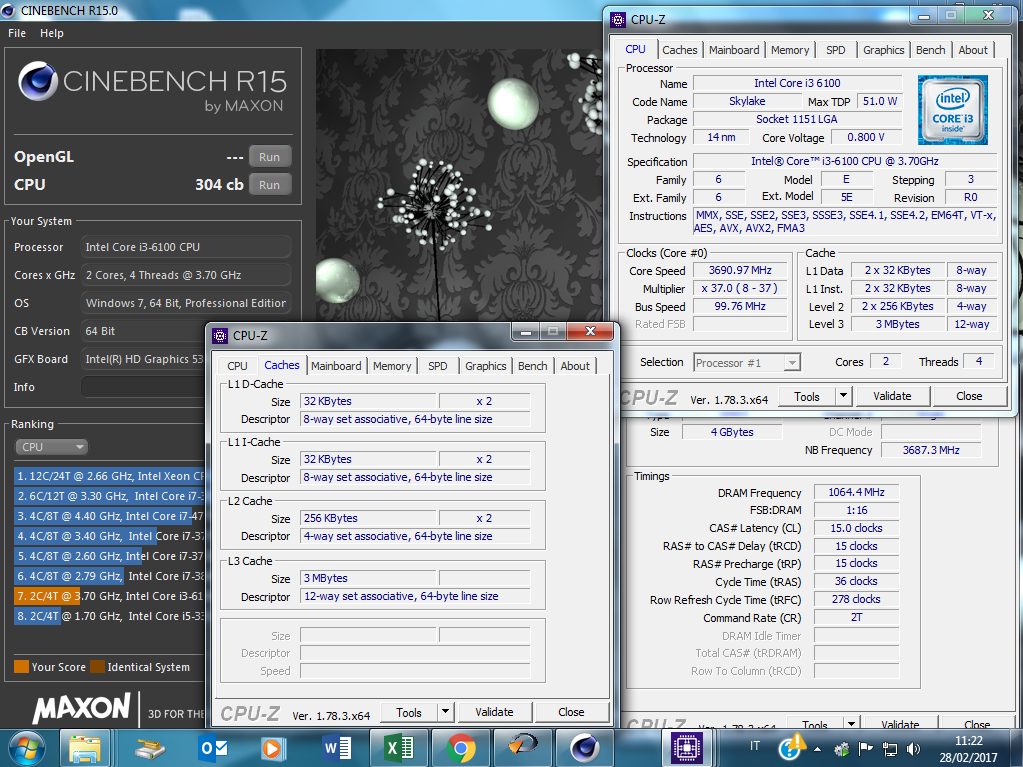
Task: Switch to Memory tab in front CPU-Z
Action: (392, 366)
